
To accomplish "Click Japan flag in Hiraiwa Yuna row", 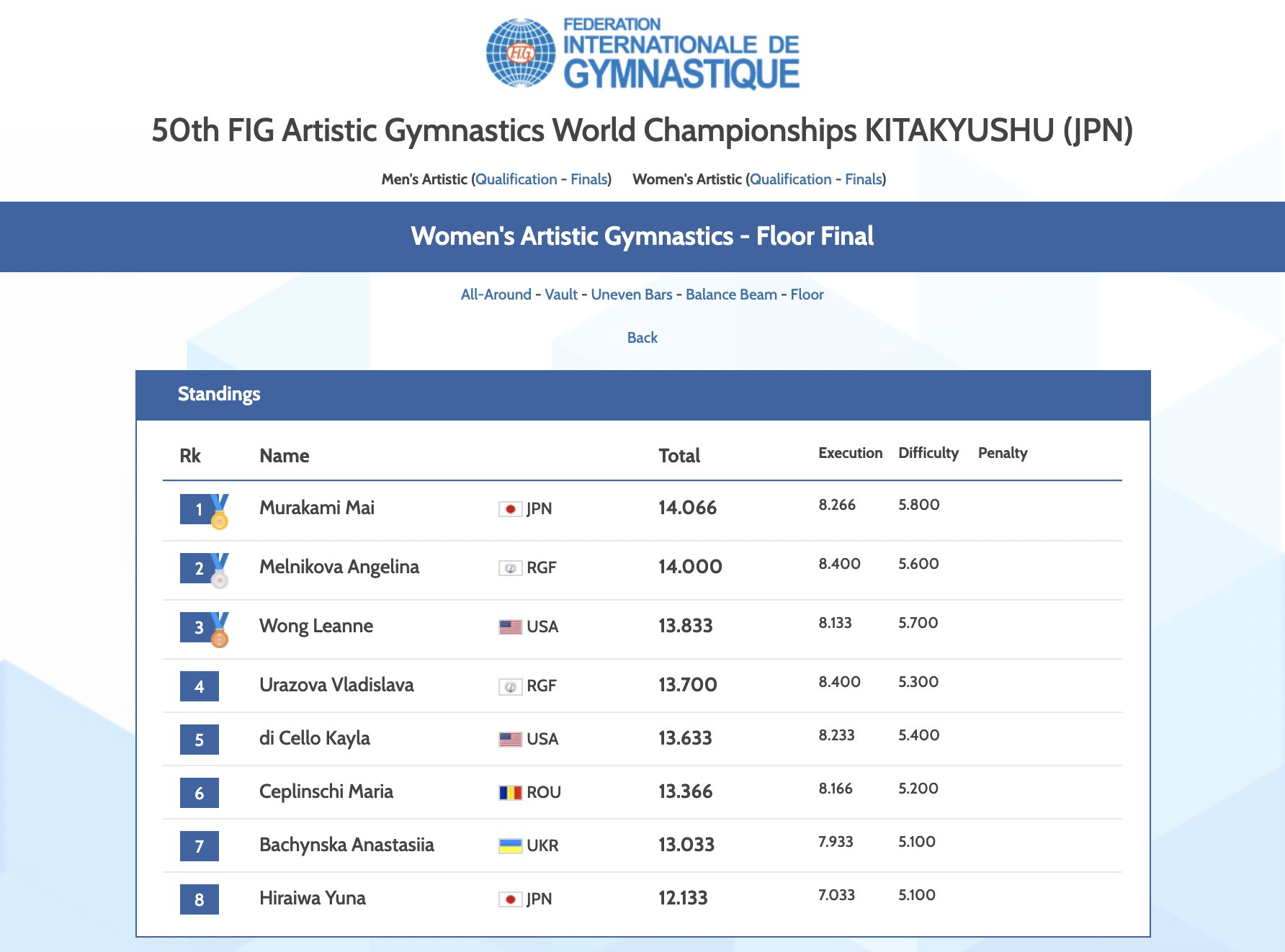I will point(511,899).
